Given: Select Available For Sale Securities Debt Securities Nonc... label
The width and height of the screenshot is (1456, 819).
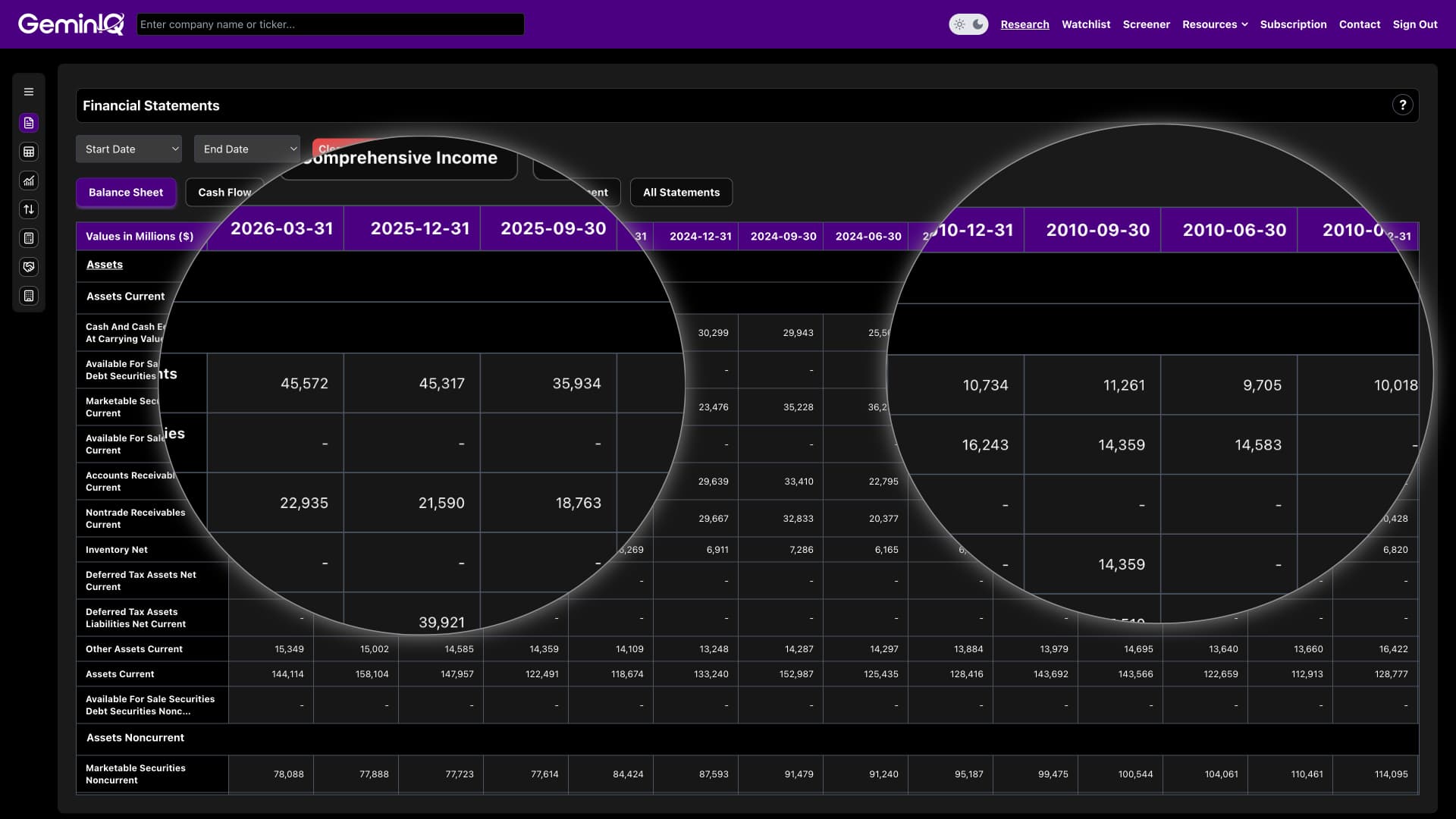Looking at the screenshot, I should (x=150, y=705).
